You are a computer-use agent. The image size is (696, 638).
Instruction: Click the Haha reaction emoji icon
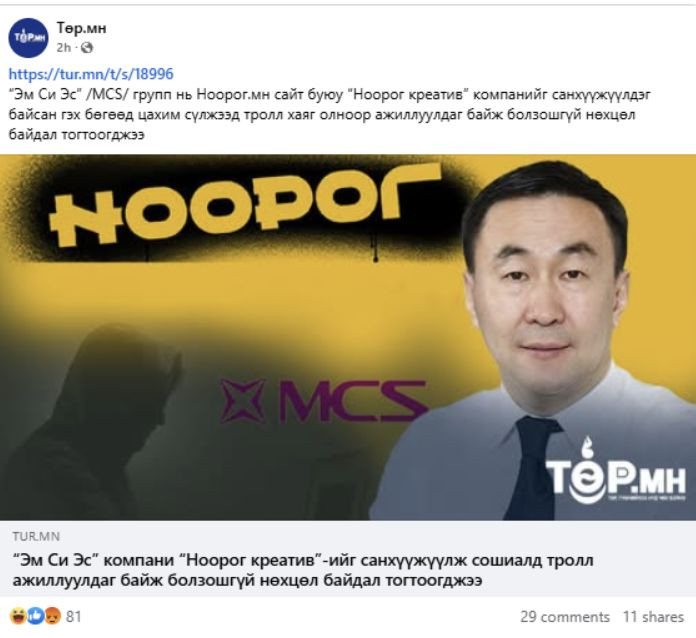(18, 616)
